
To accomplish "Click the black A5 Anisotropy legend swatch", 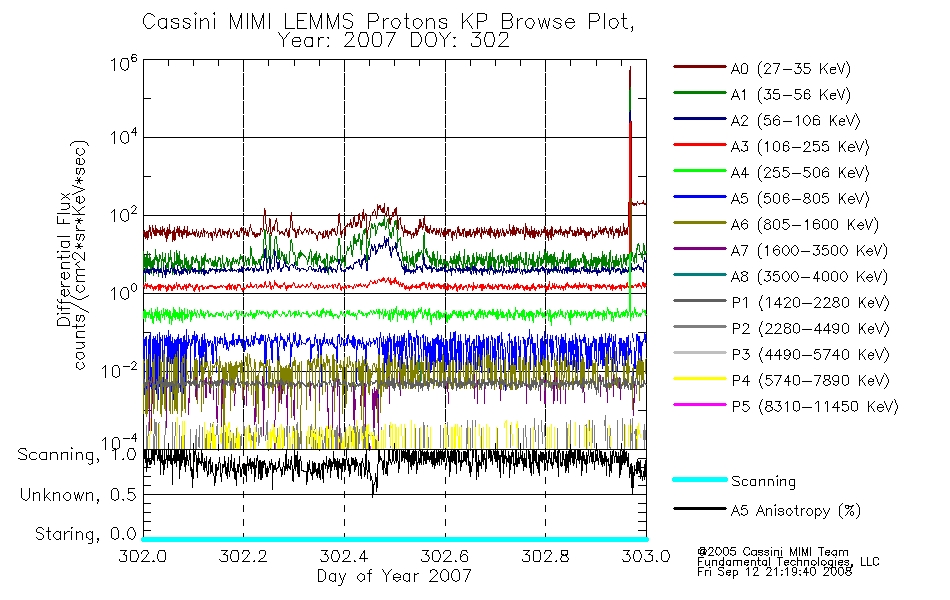I will [700, 508].
